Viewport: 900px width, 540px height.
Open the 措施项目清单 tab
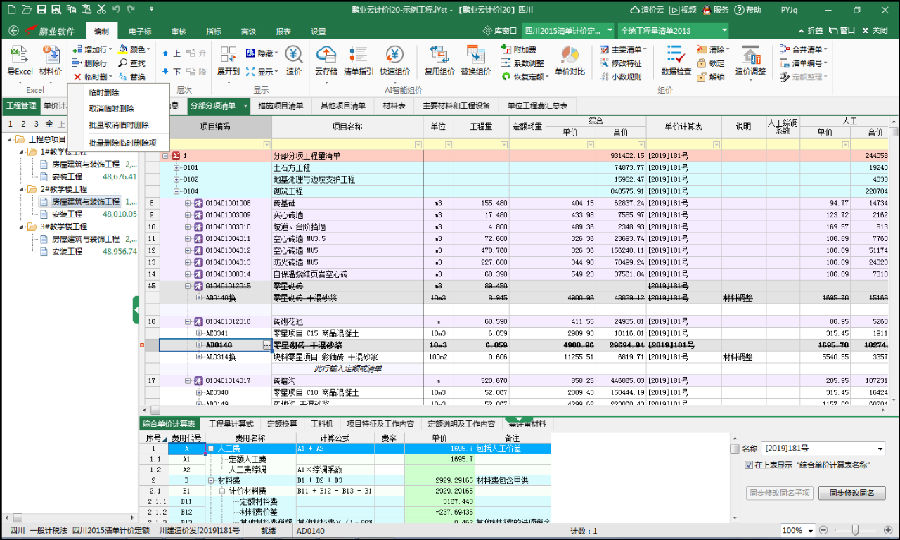click(279, 105)
